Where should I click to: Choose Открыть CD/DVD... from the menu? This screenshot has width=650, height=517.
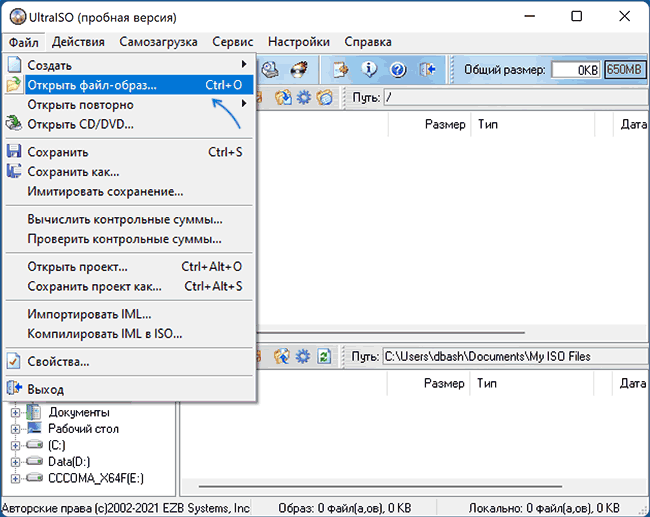pos(129,124)
